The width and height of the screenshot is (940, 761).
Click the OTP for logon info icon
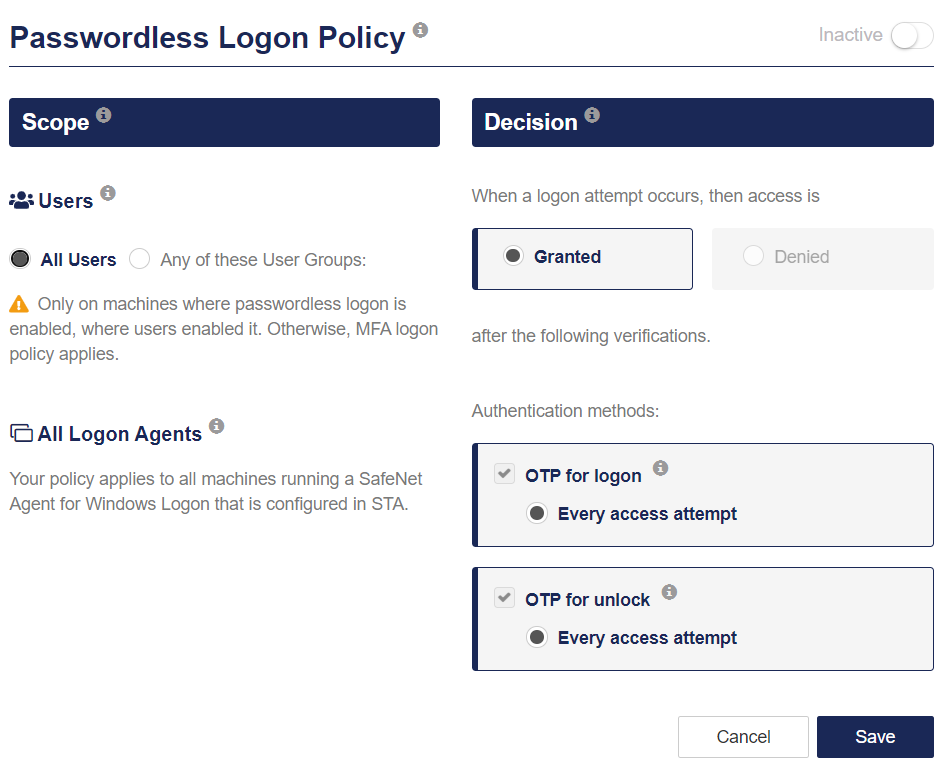[x=660, y=467]
